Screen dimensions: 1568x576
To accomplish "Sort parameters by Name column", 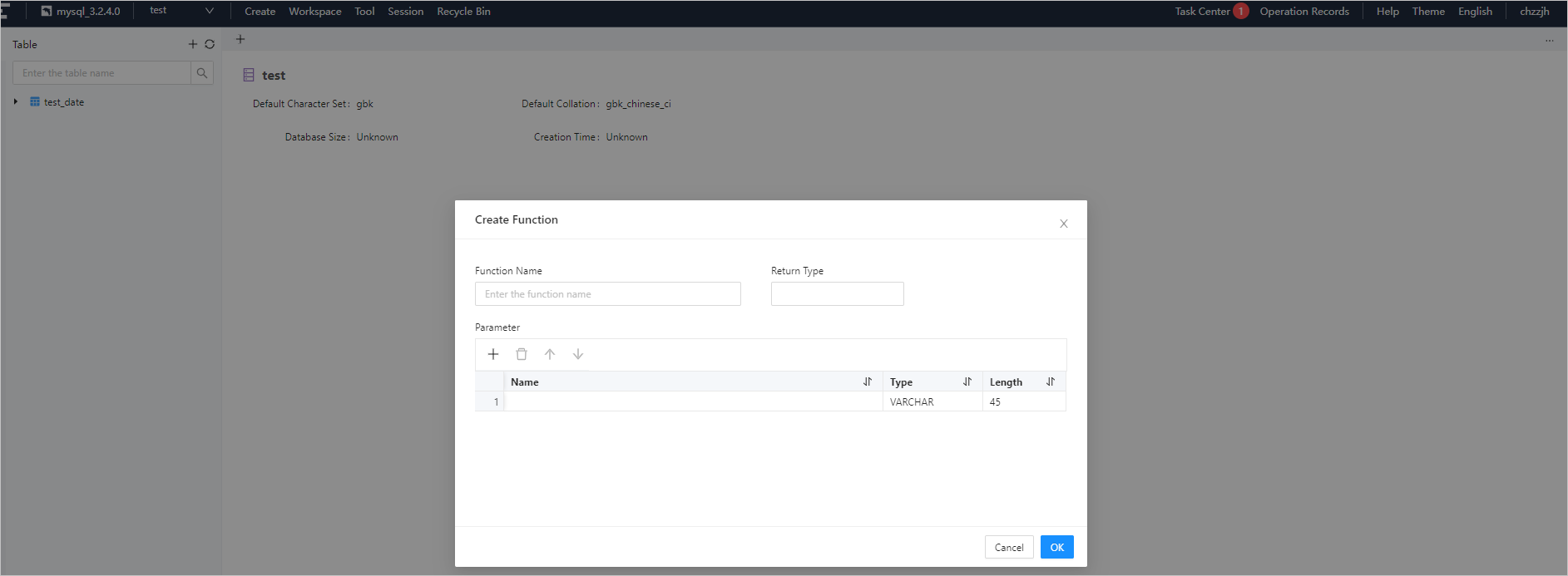I will 868,382.
